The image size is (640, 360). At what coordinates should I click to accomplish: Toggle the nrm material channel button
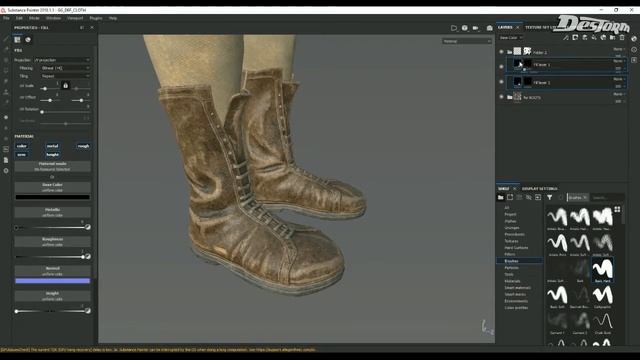[x=22, y=155]
